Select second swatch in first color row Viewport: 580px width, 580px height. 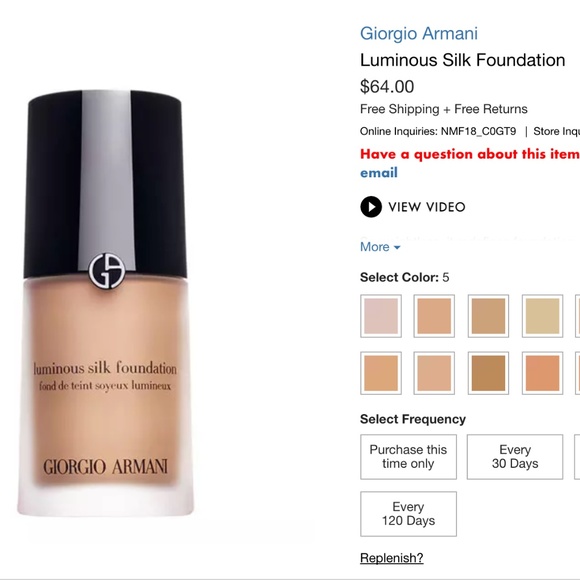434,316
